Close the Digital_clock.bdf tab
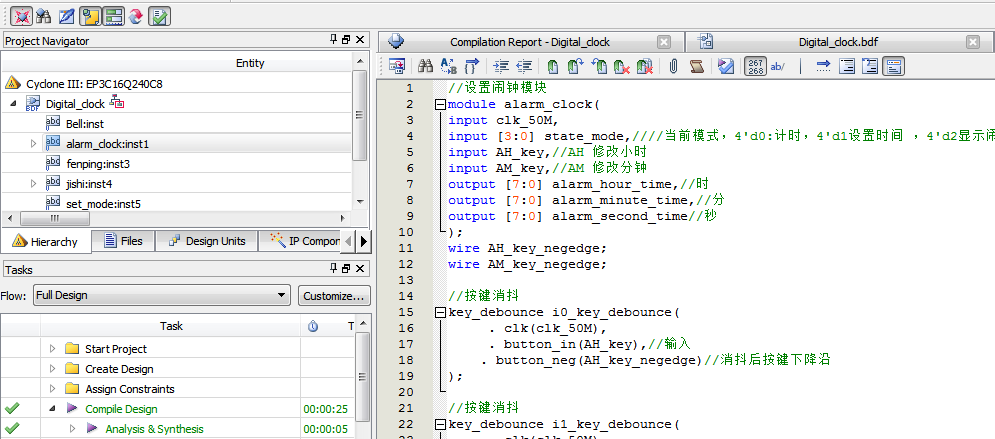Viewport: 995px width, 439px height. [x=973, y=42]
